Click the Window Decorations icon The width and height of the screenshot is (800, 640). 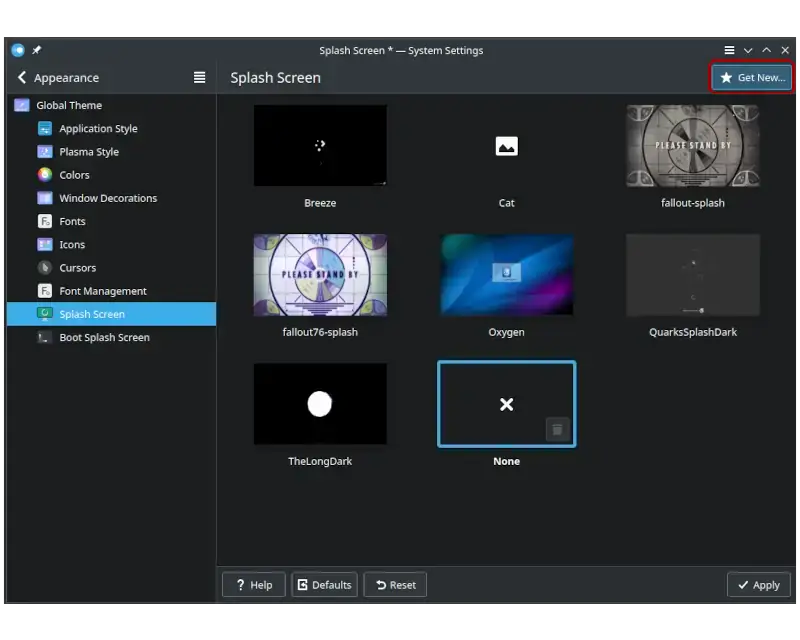pos(45,198)
